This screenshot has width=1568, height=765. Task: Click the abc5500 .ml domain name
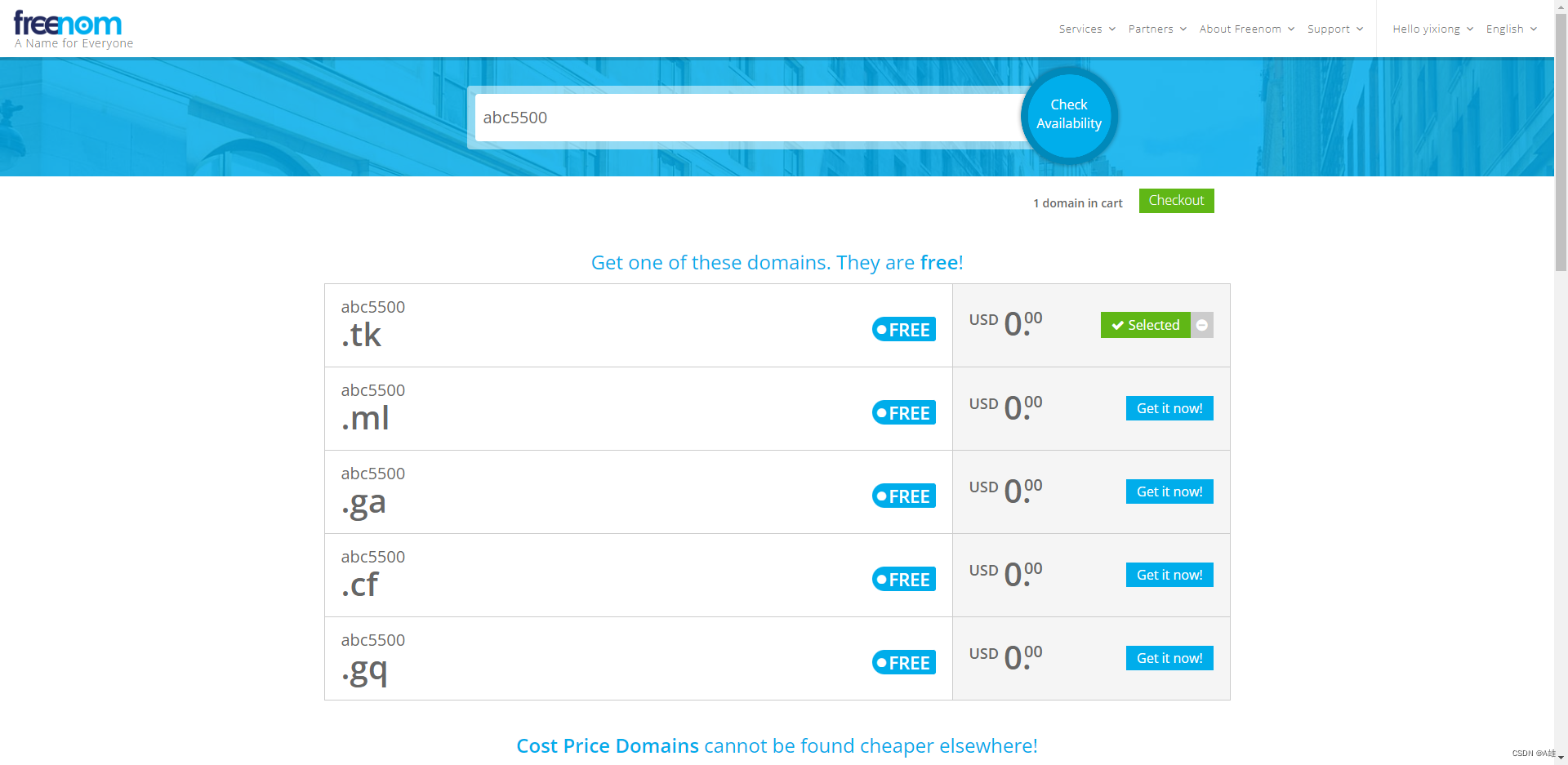pos(373,407)
